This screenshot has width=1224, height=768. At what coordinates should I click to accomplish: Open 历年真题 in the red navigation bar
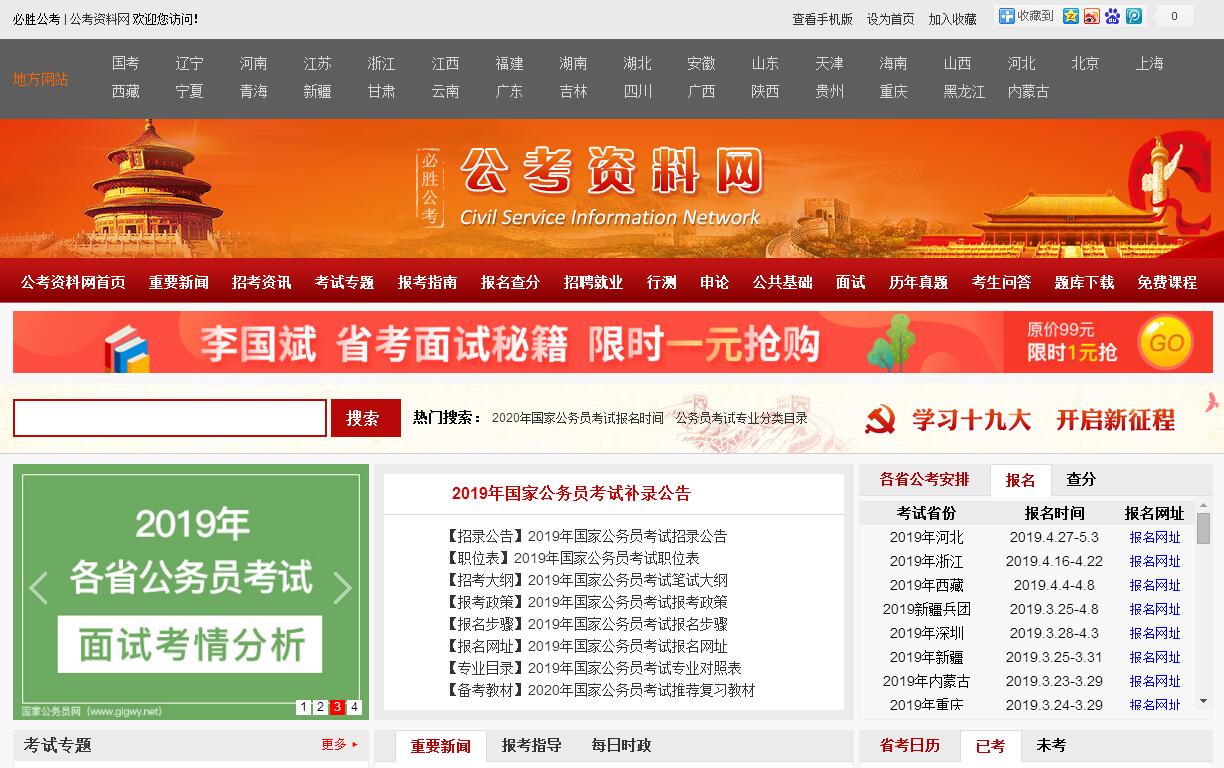tap(918, 282)
